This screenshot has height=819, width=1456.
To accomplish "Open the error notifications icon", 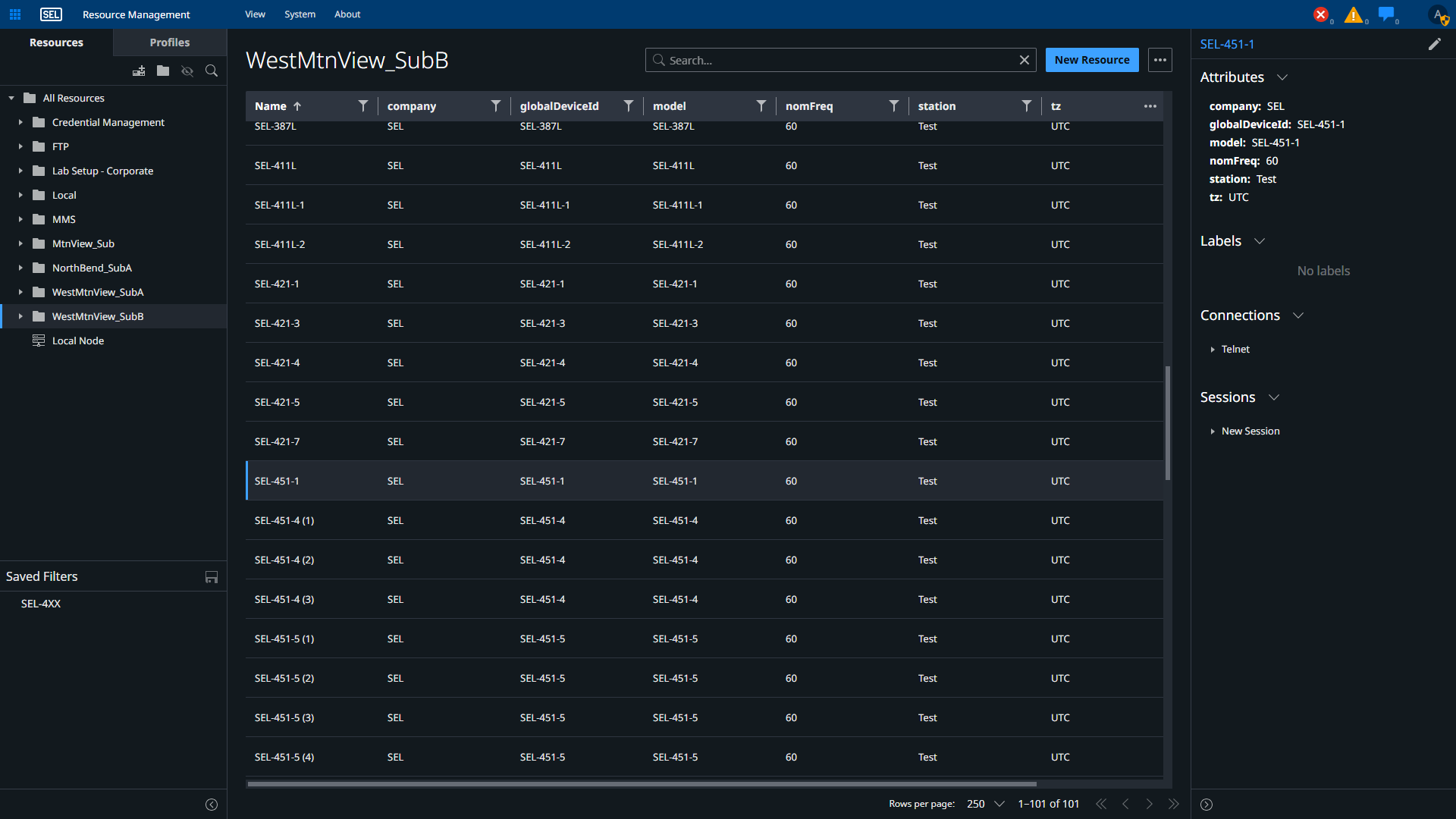I will pyautogui.click(x=1321, y=14).
